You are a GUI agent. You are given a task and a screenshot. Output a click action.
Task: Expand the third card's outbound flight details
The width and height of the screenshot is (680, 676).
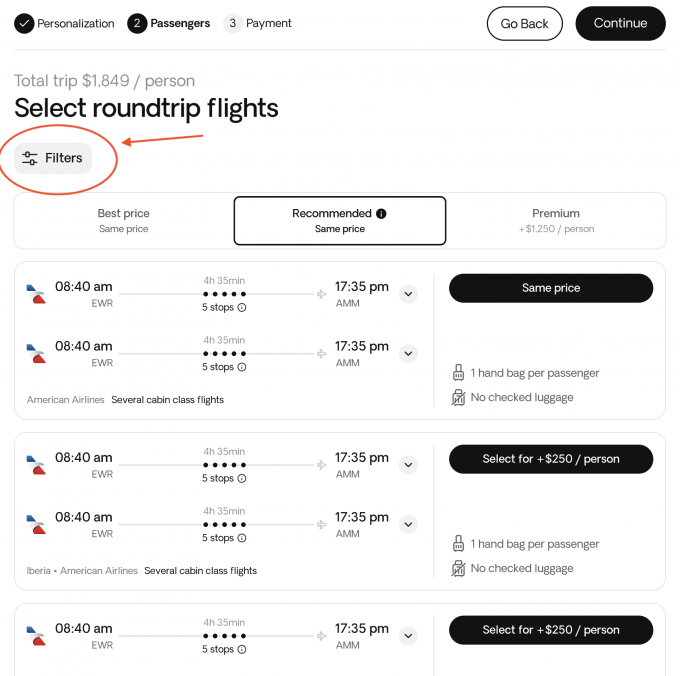(x=408, y=636)
